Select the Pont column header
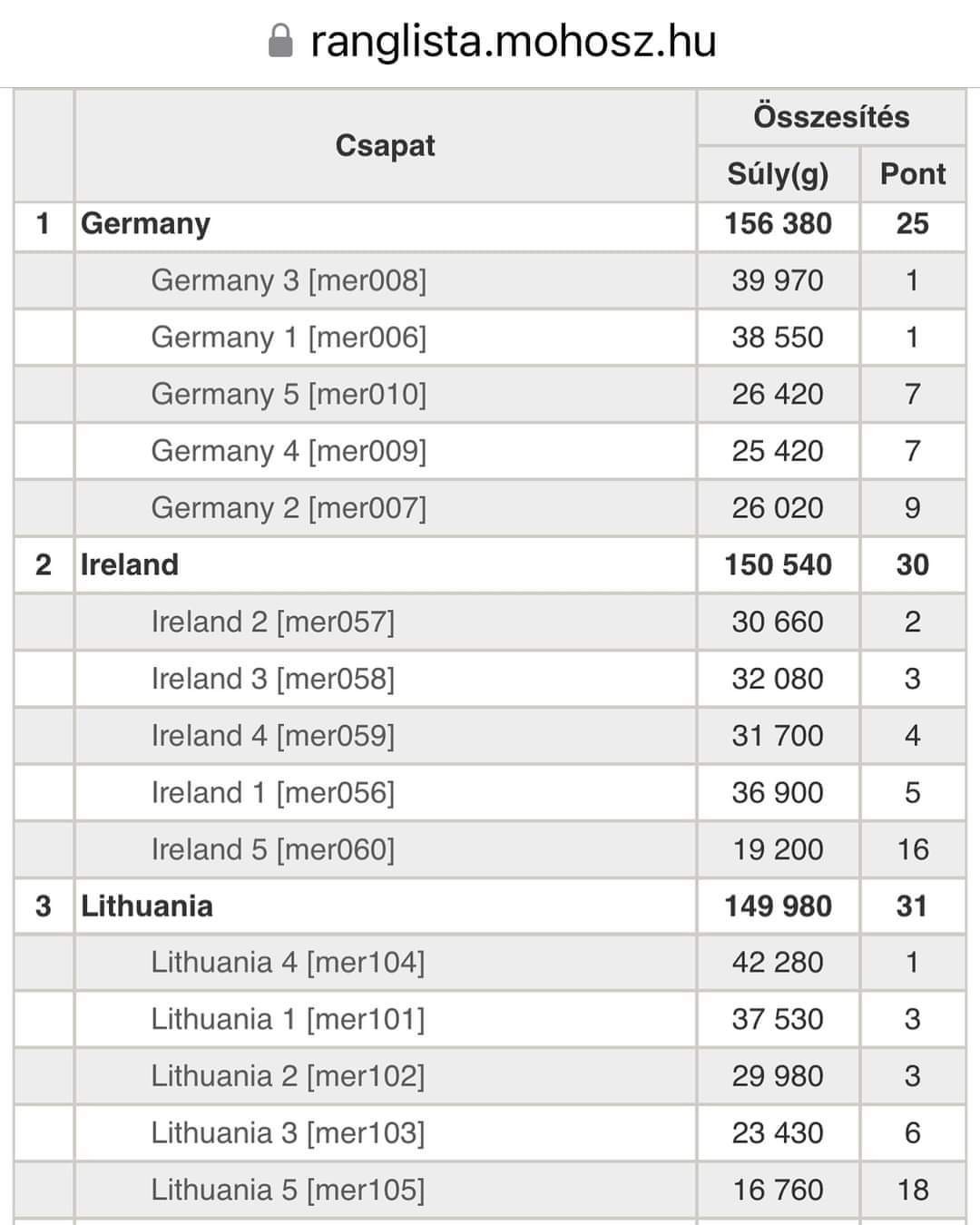Image resolution: width=980 pixels, height=1225 pixels. pos(912,174)
